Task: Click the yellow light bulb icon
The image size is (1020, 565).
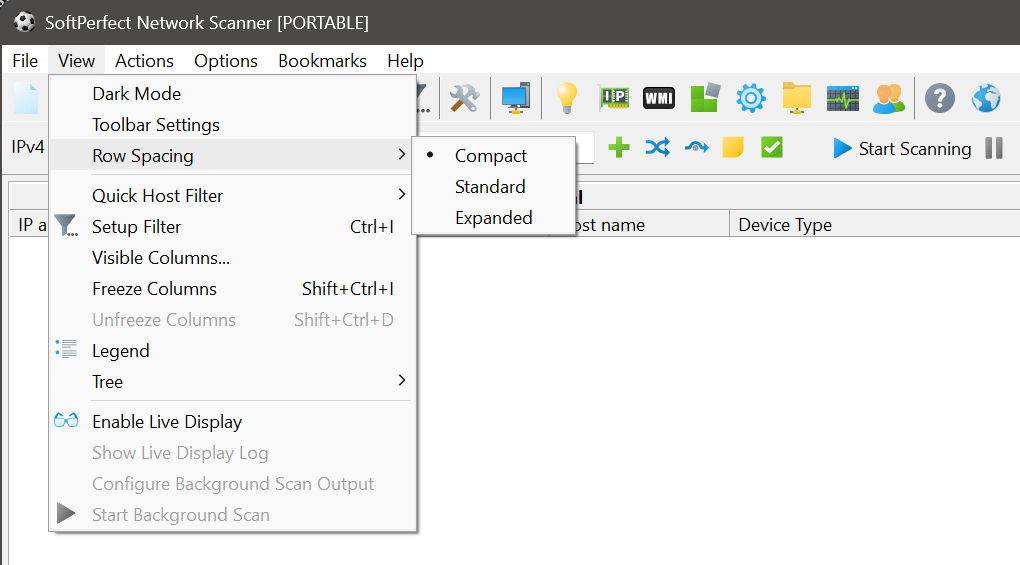Action: [567, 99]
